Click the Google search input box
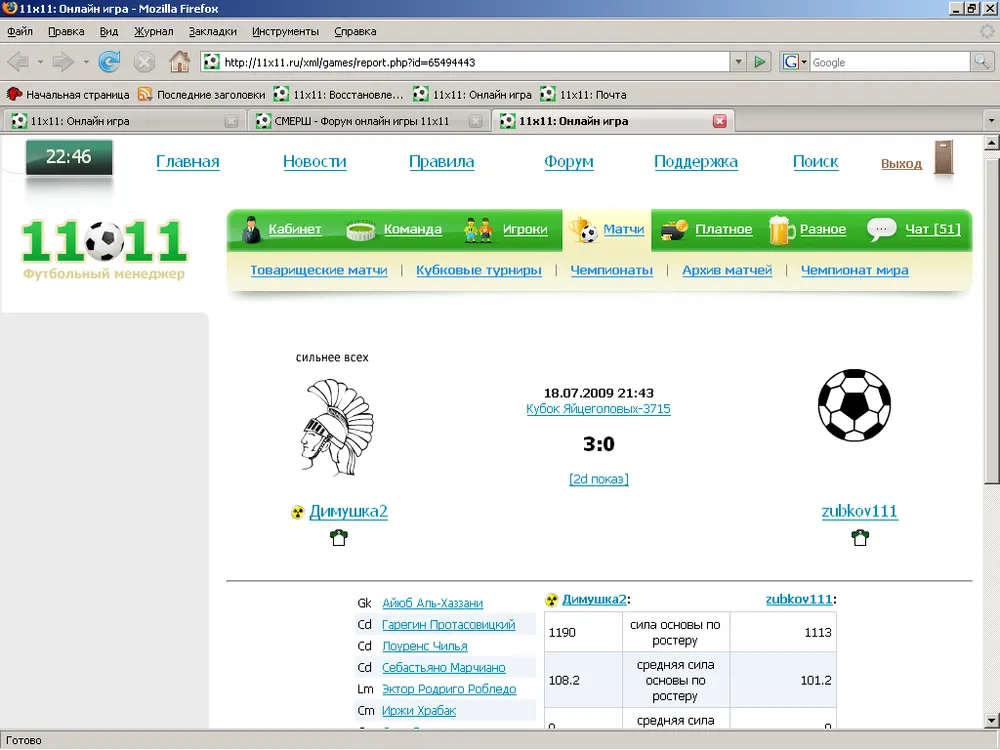This screenshot has width=1000, height=750. (x=890, y=62)
